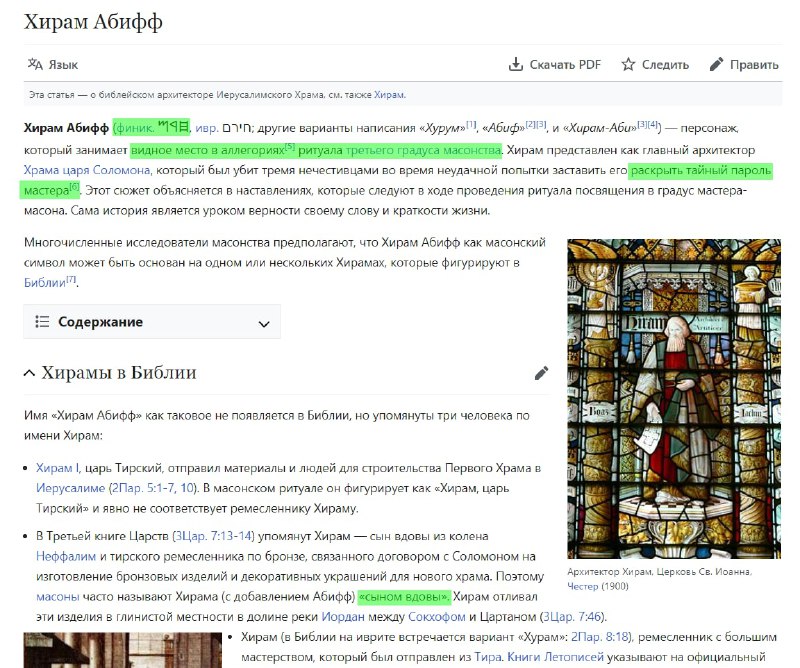Follow the Сокхофом link
800x668 pixels.
point(437,617)
